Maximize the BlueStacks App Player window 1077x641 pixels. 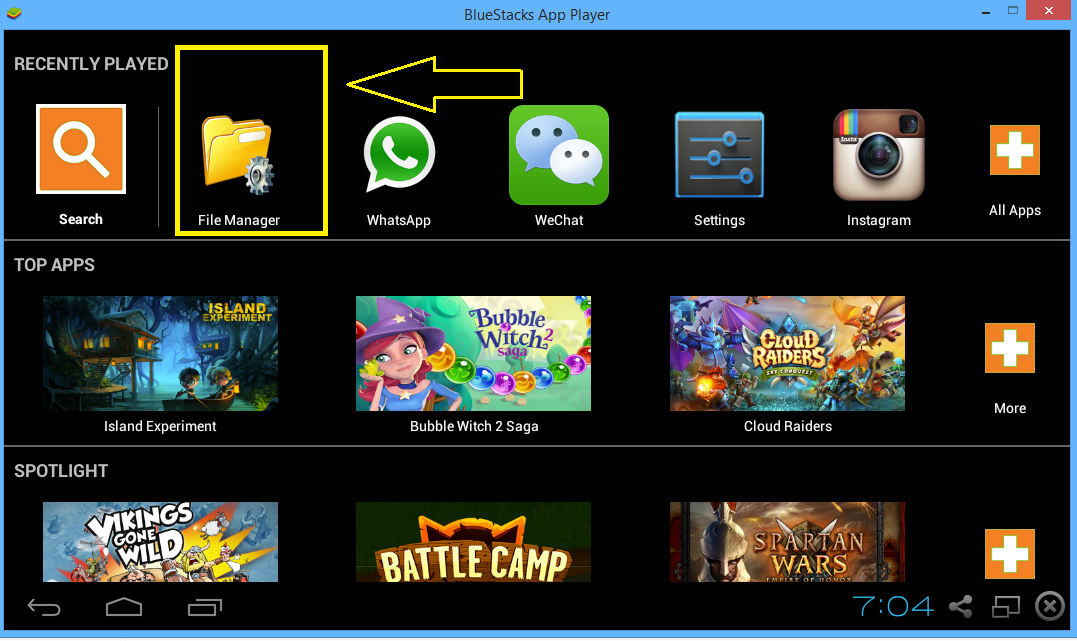tap(1012, 10)
